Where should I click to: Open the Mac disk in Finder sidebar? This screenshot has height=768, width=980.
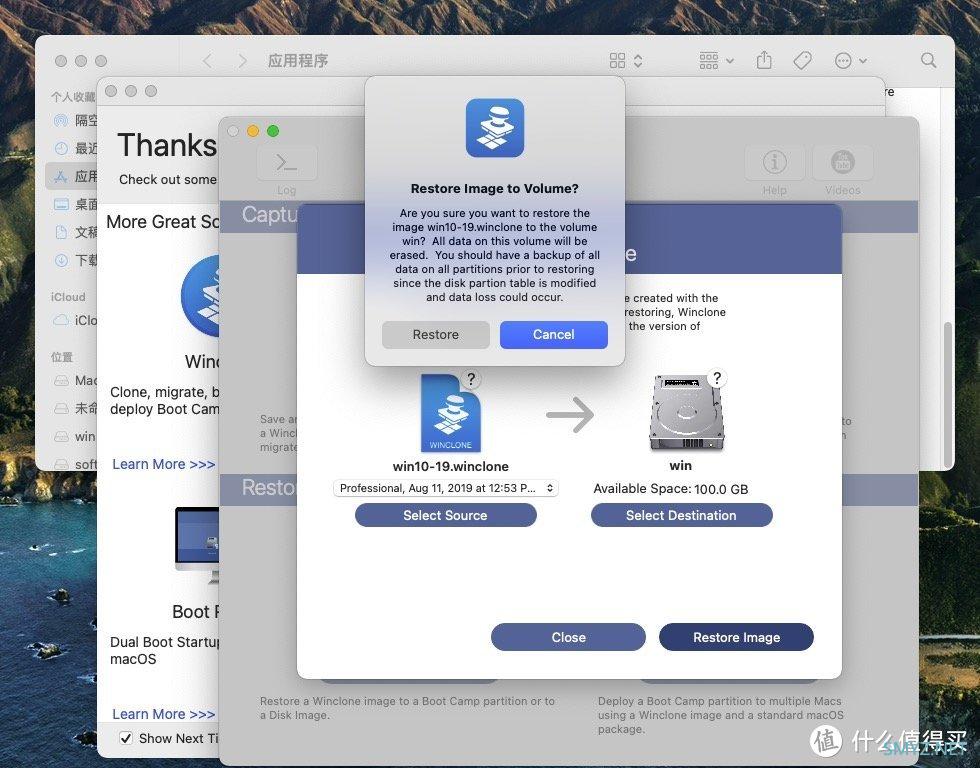point(75,381)
